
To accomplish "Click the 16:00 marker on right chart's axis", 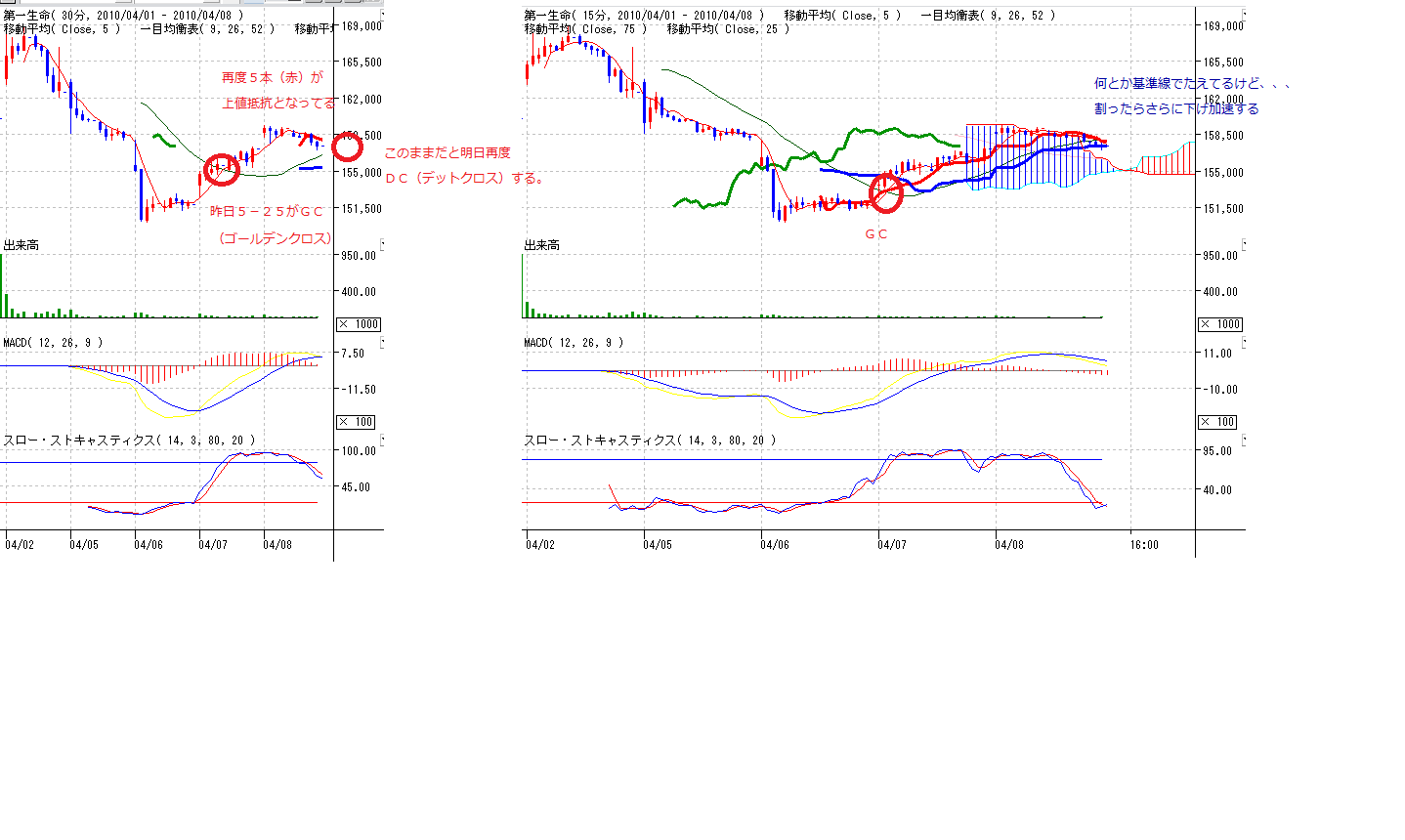I will 1144,544.
